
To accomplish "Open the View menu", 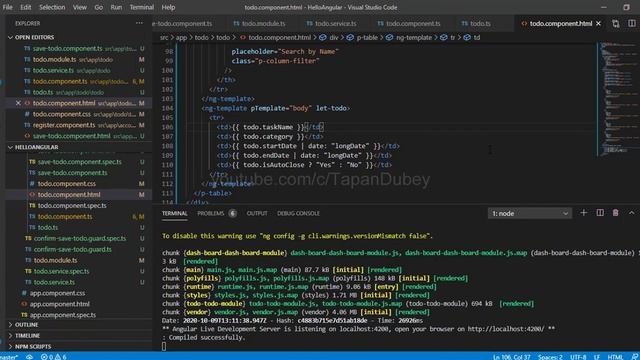I will click(80, 7).
